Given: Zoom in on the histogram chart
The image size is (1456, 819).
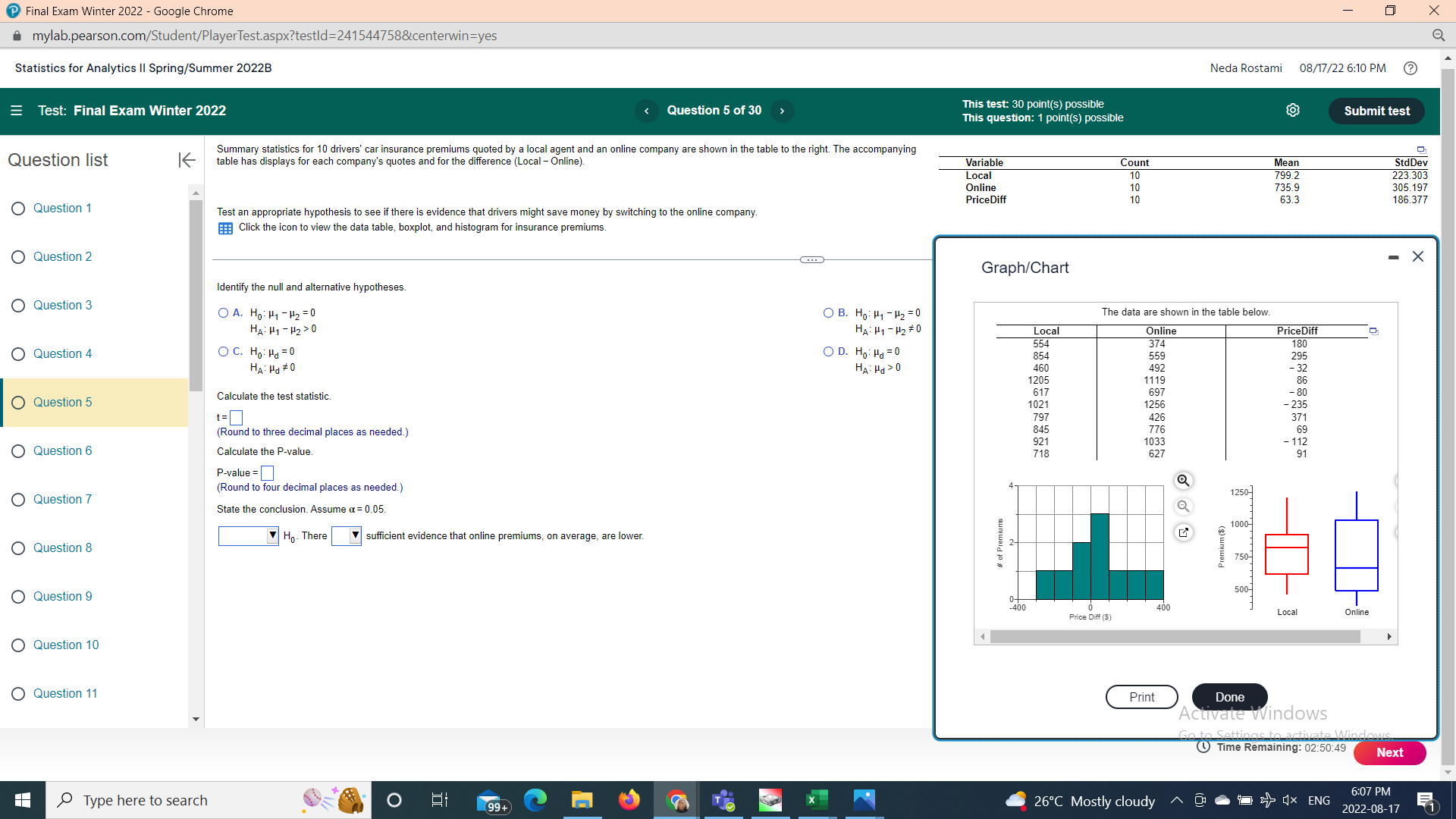Looking at the screenshot, I should coord(1183,481).
